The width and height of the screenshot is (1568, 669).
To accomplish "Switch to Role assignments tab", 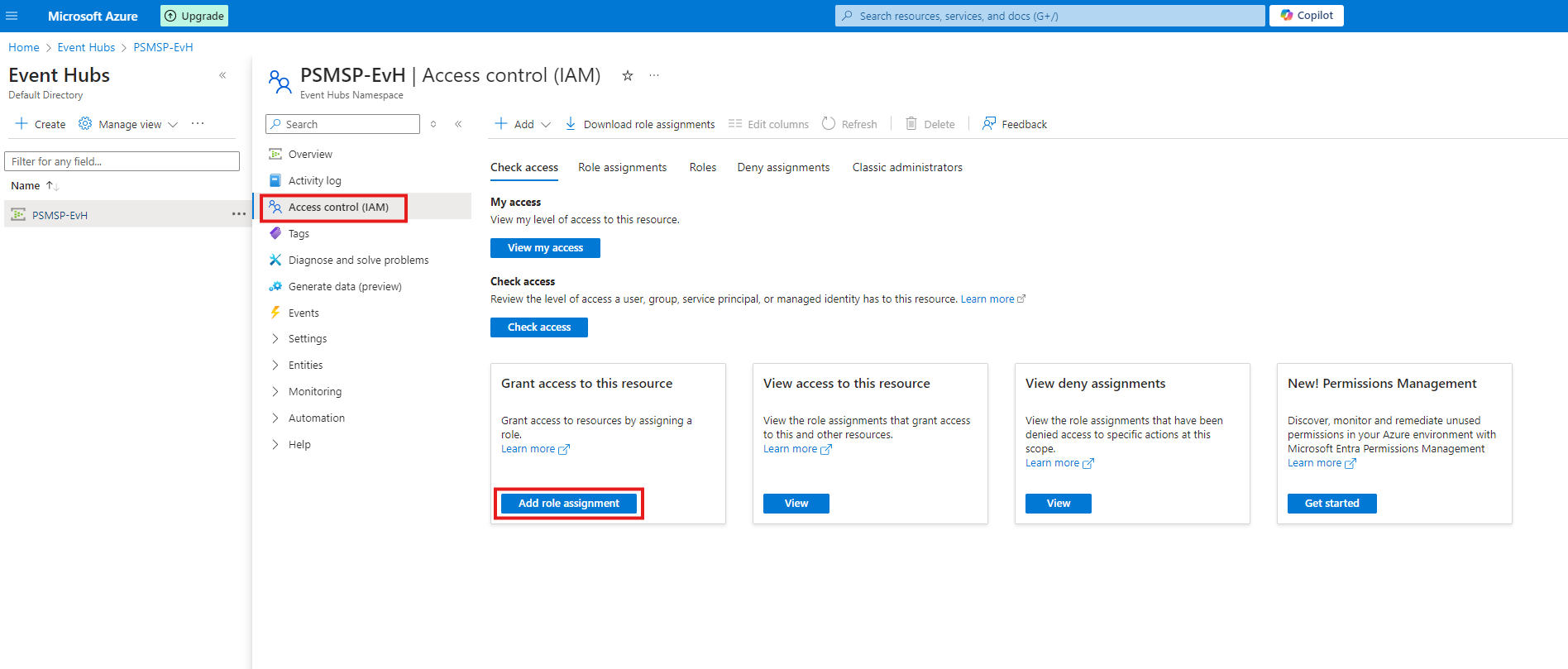I will [622, 167].
